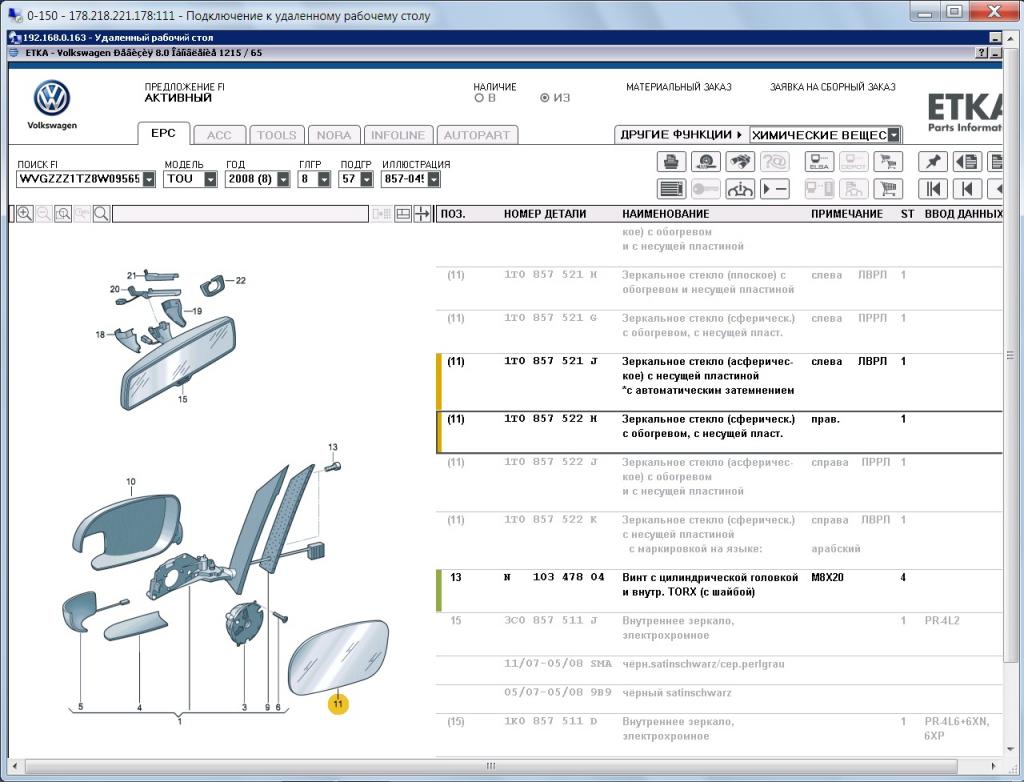Expand the ДРУГИЕ ФУНКЦИИ menu
The image size is (1024, 782).
coord(681,135)
